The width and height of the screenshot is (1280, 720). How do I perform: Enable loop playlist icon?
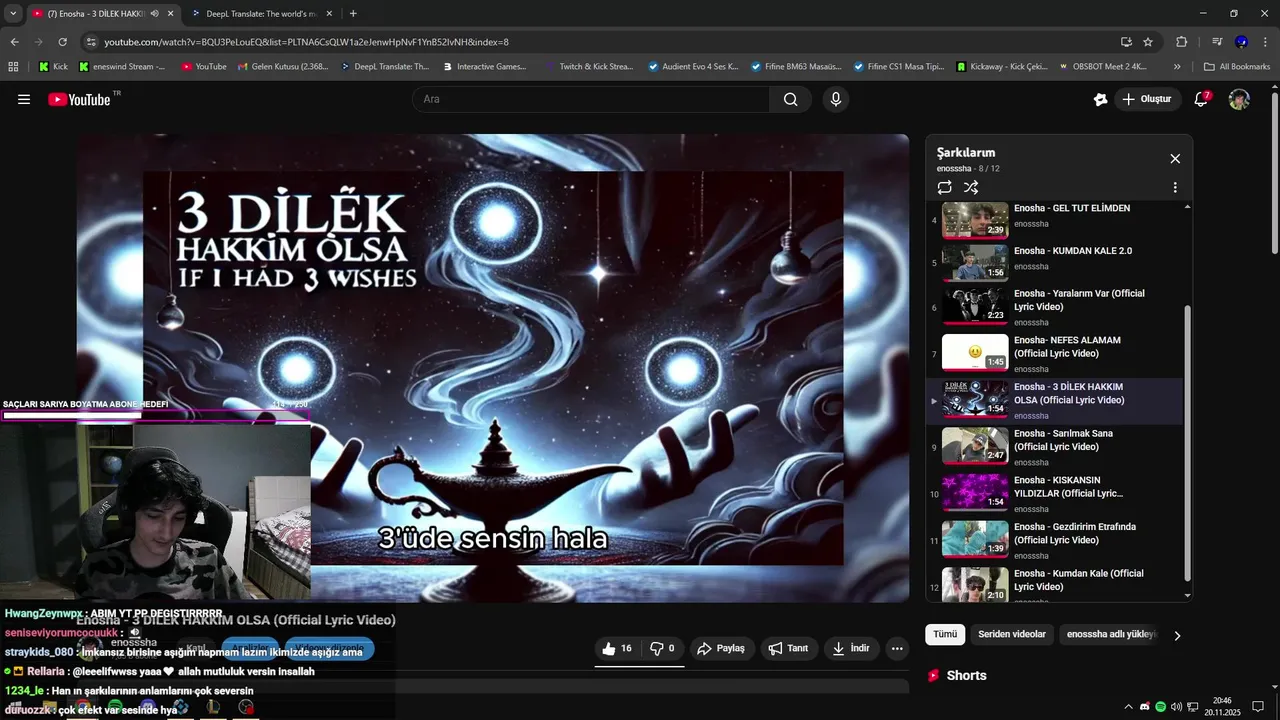click(x=944, y=187)
